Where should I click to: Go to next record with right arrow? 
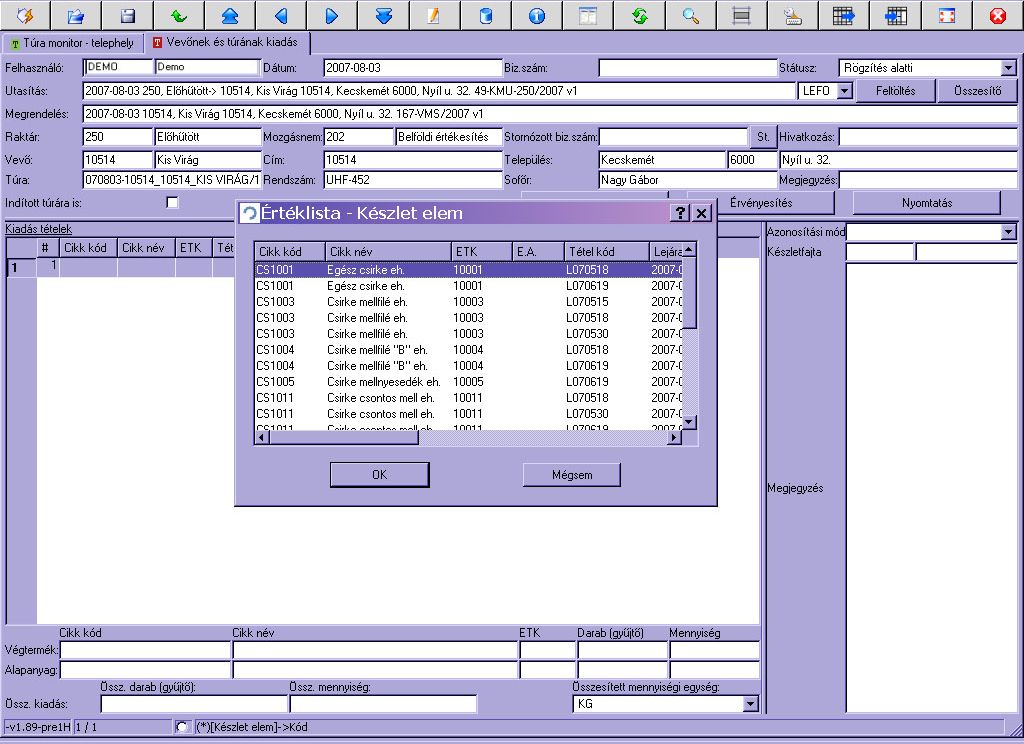[x=332, y=16]
